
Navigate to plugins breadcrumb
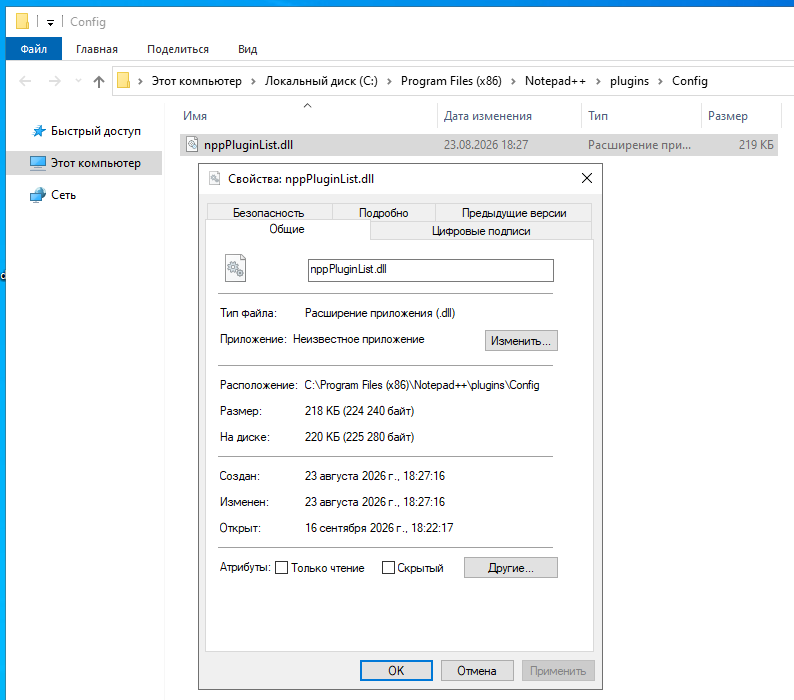[x=629, y=81]
